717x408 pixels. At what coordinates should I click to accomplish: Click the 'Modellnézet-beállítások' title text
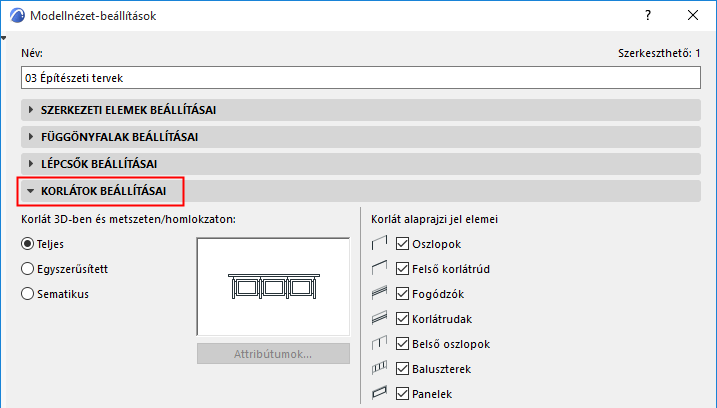coord(93,16)
